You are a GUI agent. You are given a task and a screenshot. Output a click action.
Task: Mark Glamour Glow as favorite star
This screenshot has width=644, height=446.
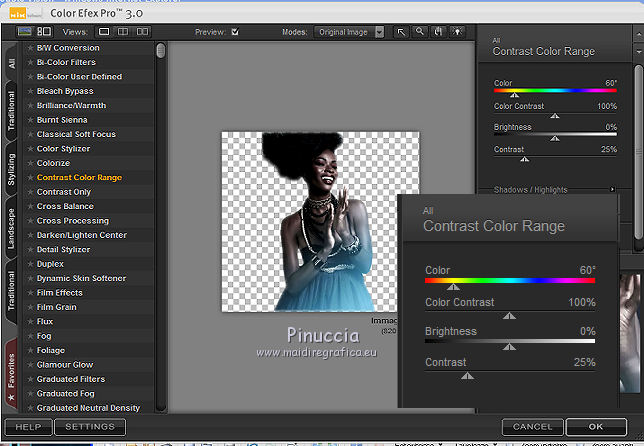pos(30,365)
